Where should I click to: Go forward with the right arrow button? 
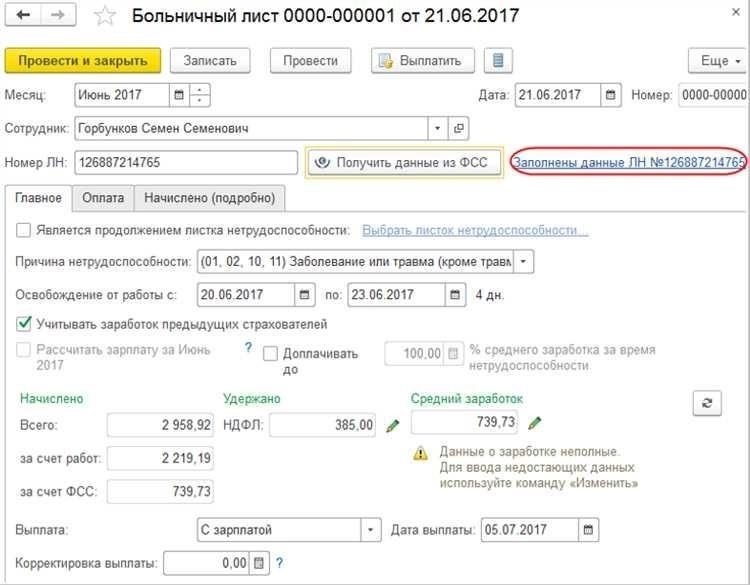[x=58, y=15]
